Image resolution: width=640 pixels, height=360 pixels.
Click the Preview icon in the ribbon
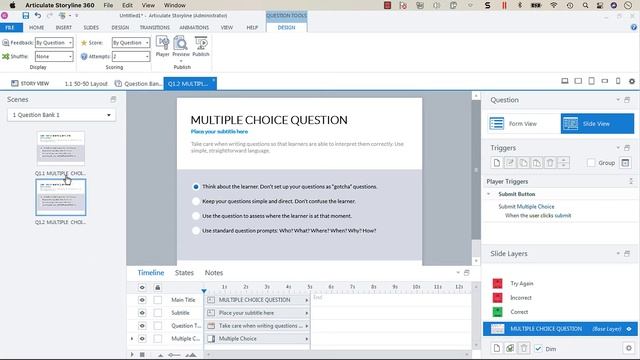[180, 43]
